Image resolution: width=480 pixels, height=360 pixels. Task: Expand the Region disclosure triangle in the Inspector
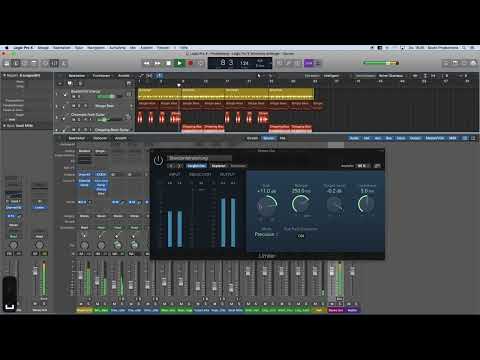pos(5,76)
